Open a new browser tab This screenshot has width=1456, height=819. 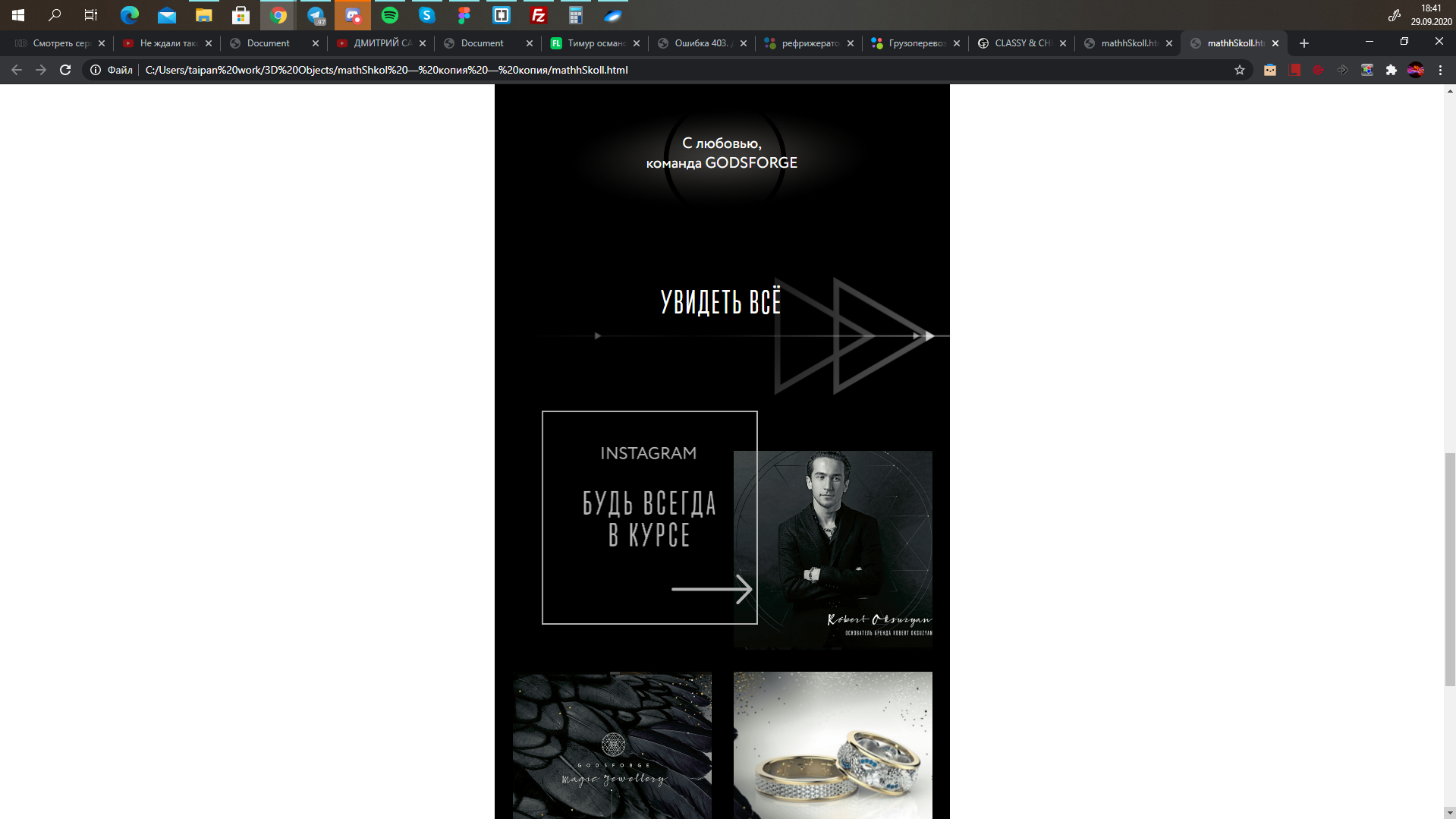[1303, 43]
